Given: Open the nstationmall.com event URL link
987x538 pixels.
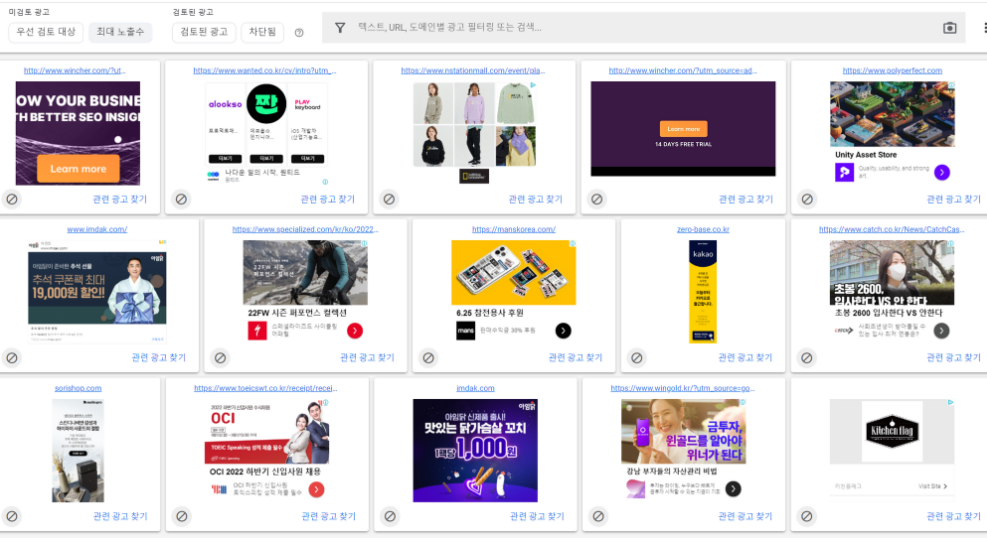Looking at the screenshot, I should click(473, 70).
